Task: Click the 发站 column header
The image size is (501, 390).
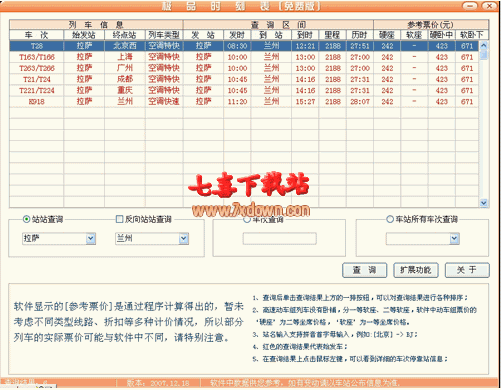Action: click(203, 35)
